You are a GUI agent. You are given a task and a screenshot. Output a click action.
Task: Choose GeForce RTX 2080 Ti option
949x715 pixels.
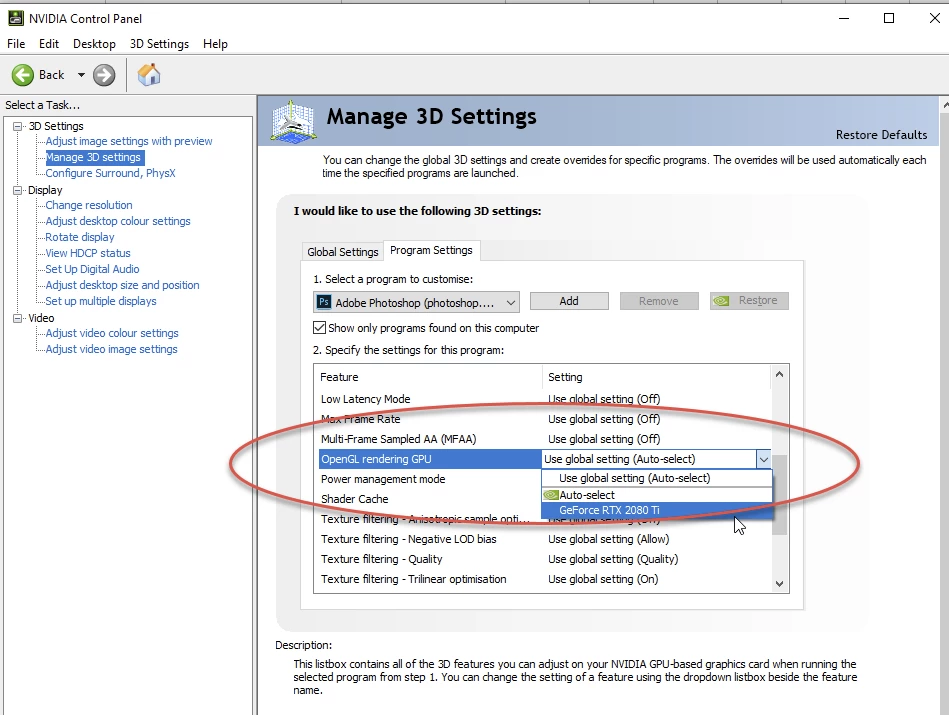[x=657, y=510]
